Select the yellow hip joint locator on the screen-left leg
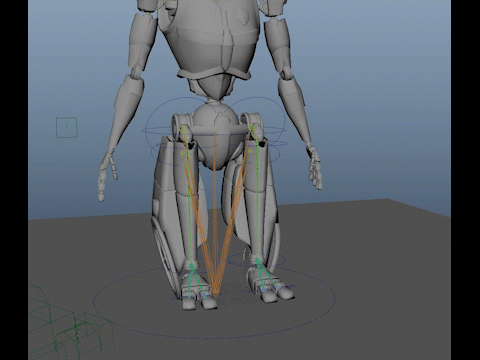The image size is (480, 360). 183,129
